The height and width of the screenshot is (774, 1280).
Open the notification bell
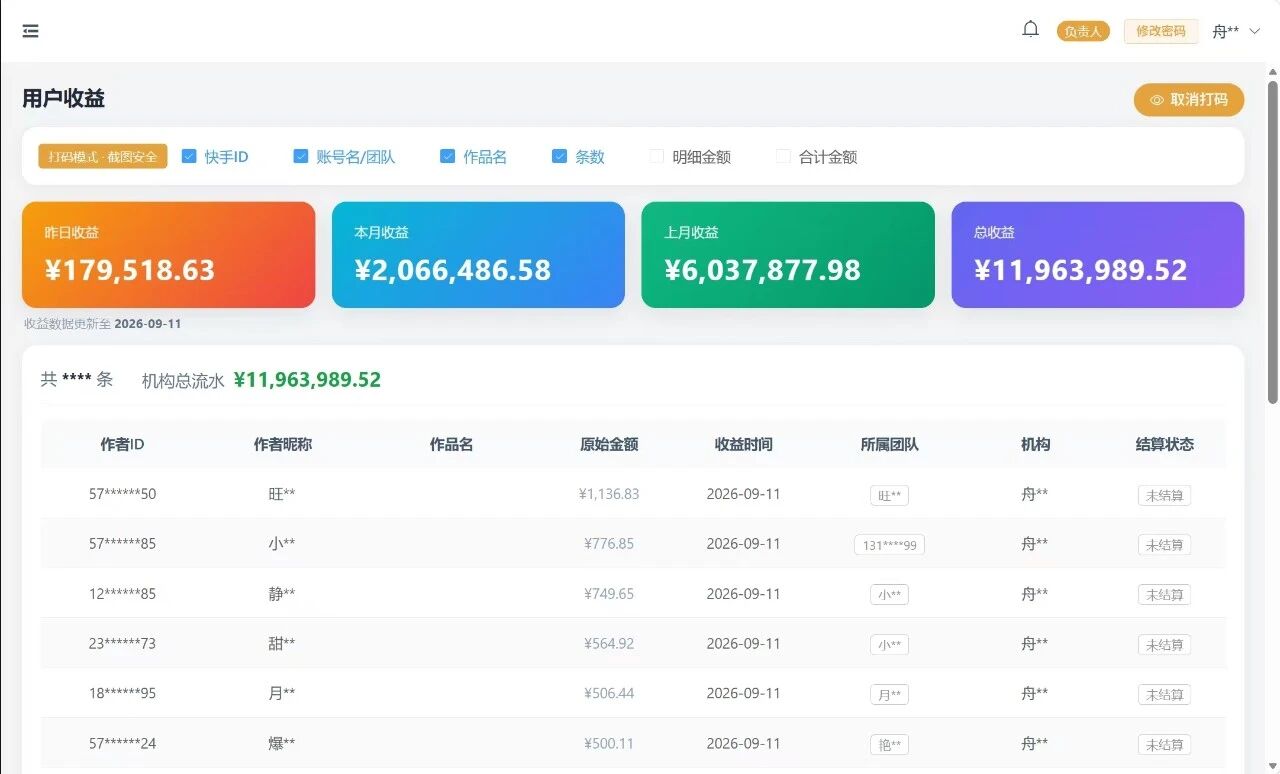pos(1030,30)
